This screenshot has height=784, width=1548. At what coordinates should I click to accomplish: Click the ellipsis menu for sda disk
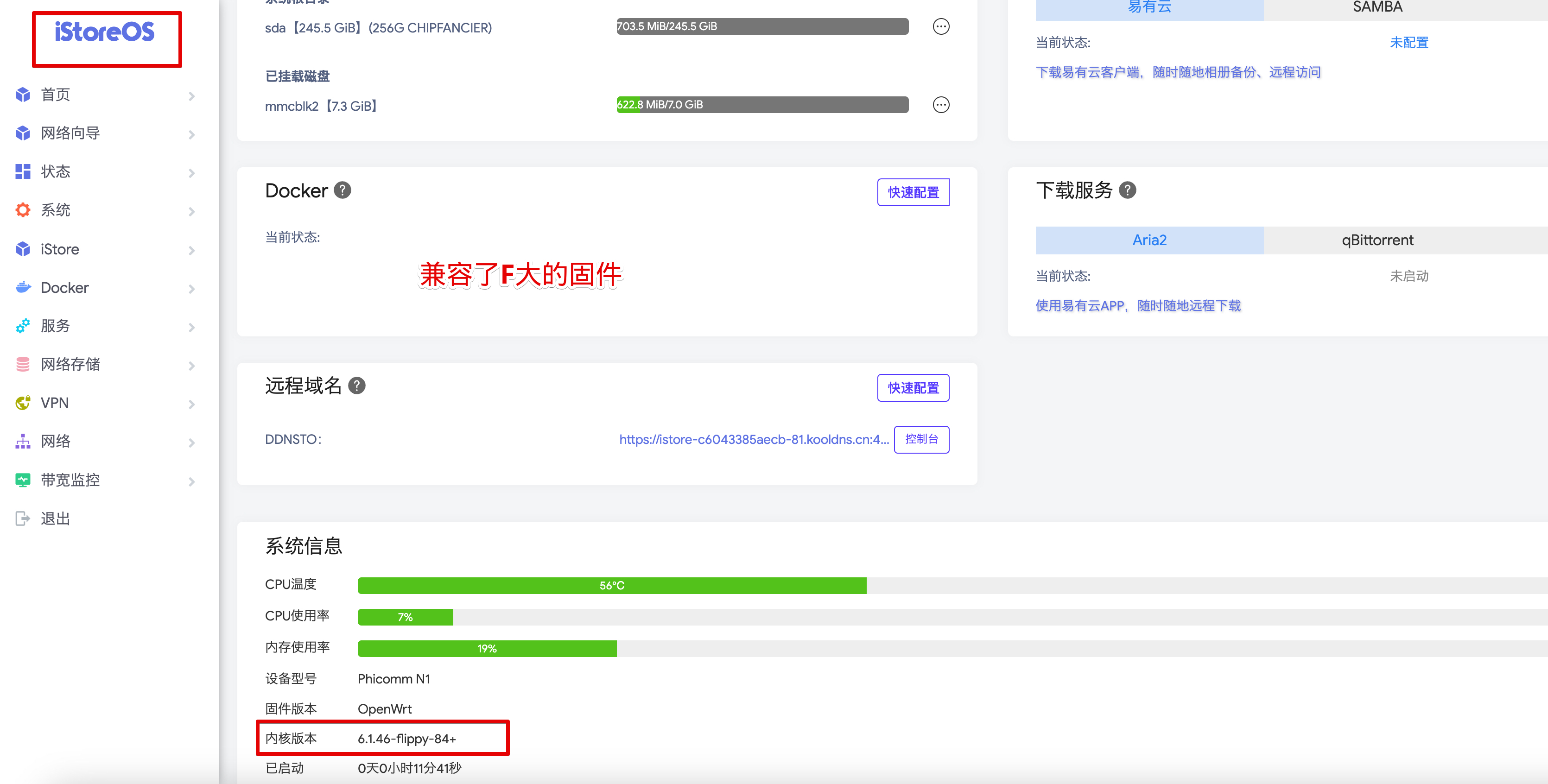click(941, 26)
